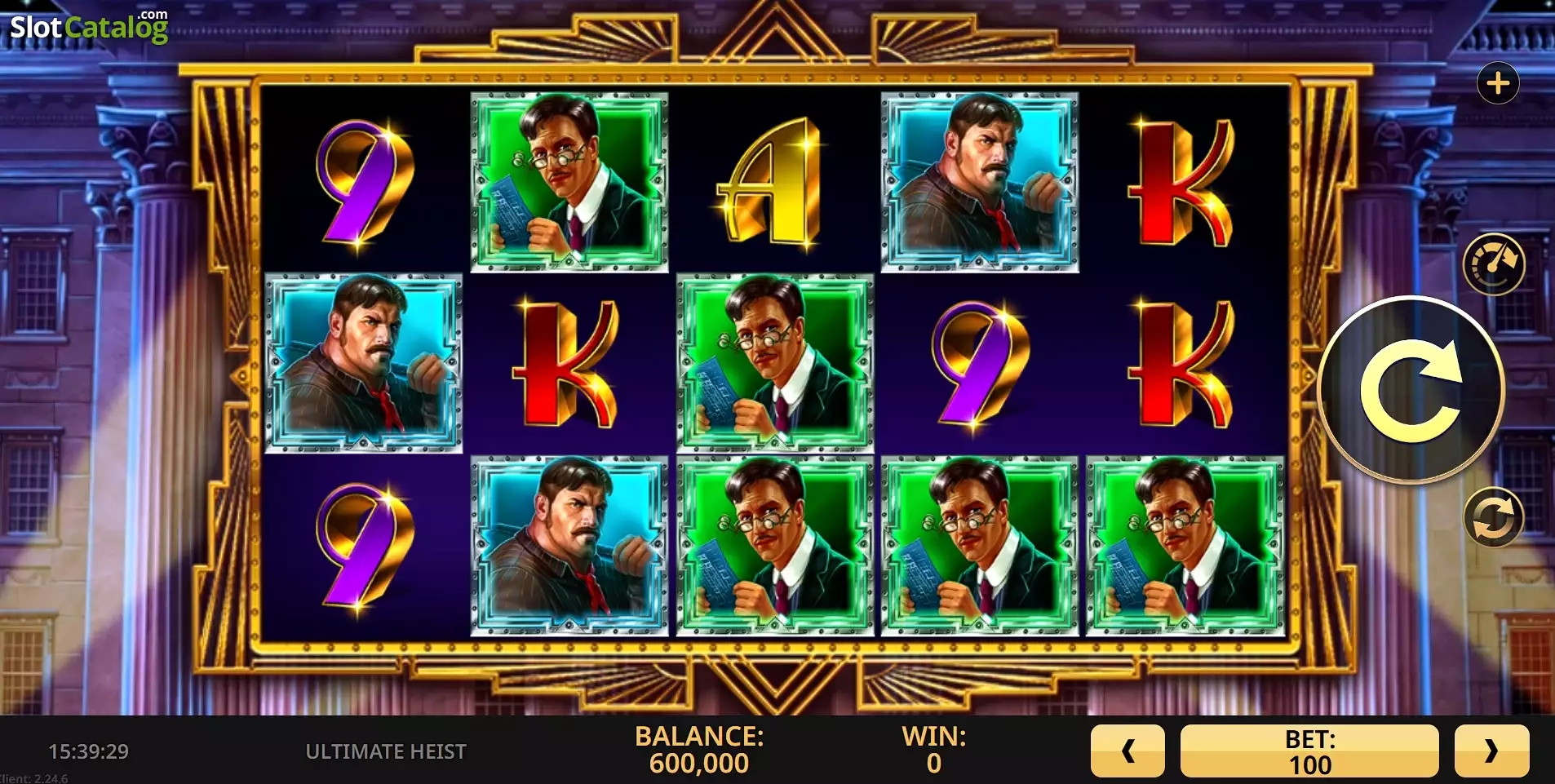1555x784 pixels.
Task: Decrease the bet with the left arrow
Action: pyautogui.click(x=1127, y=751)
